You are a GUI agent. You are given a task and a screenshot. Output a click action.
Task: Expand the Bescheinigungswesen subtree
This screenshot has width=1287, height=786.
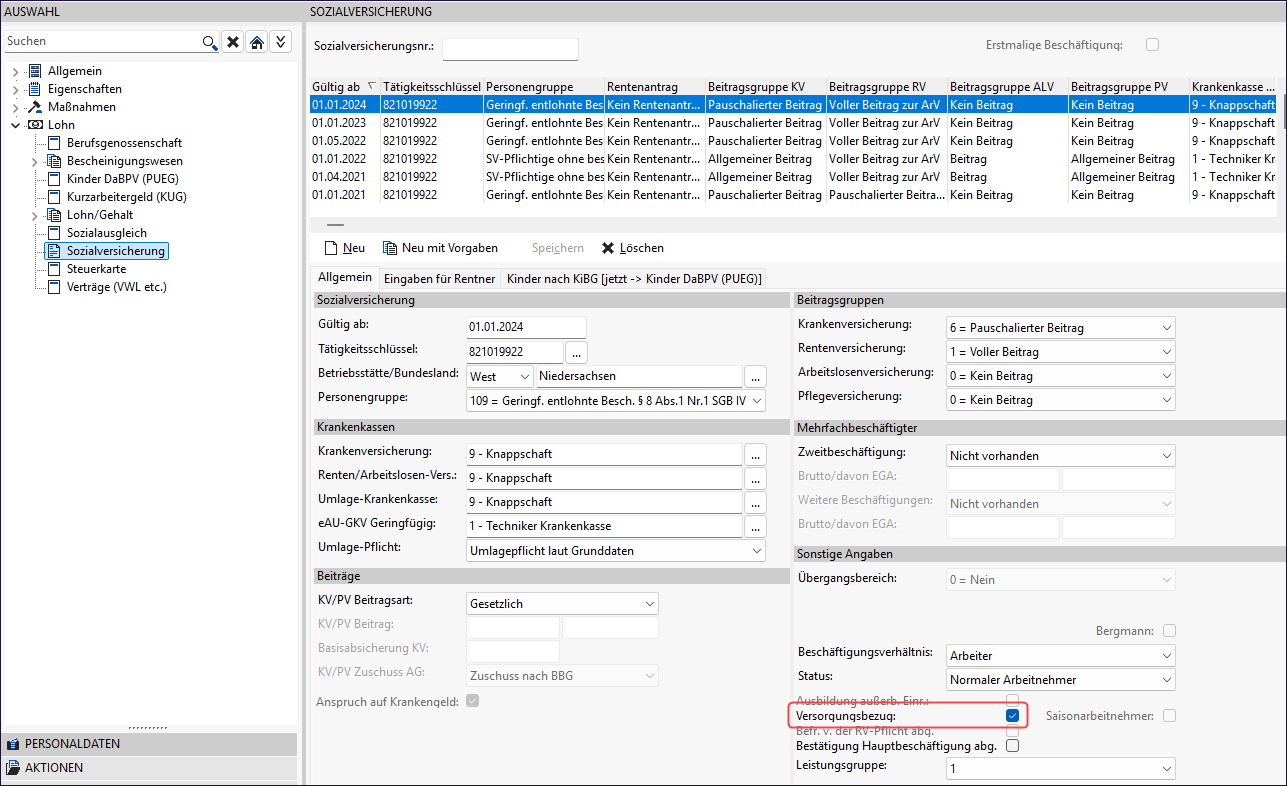(35, 161)
